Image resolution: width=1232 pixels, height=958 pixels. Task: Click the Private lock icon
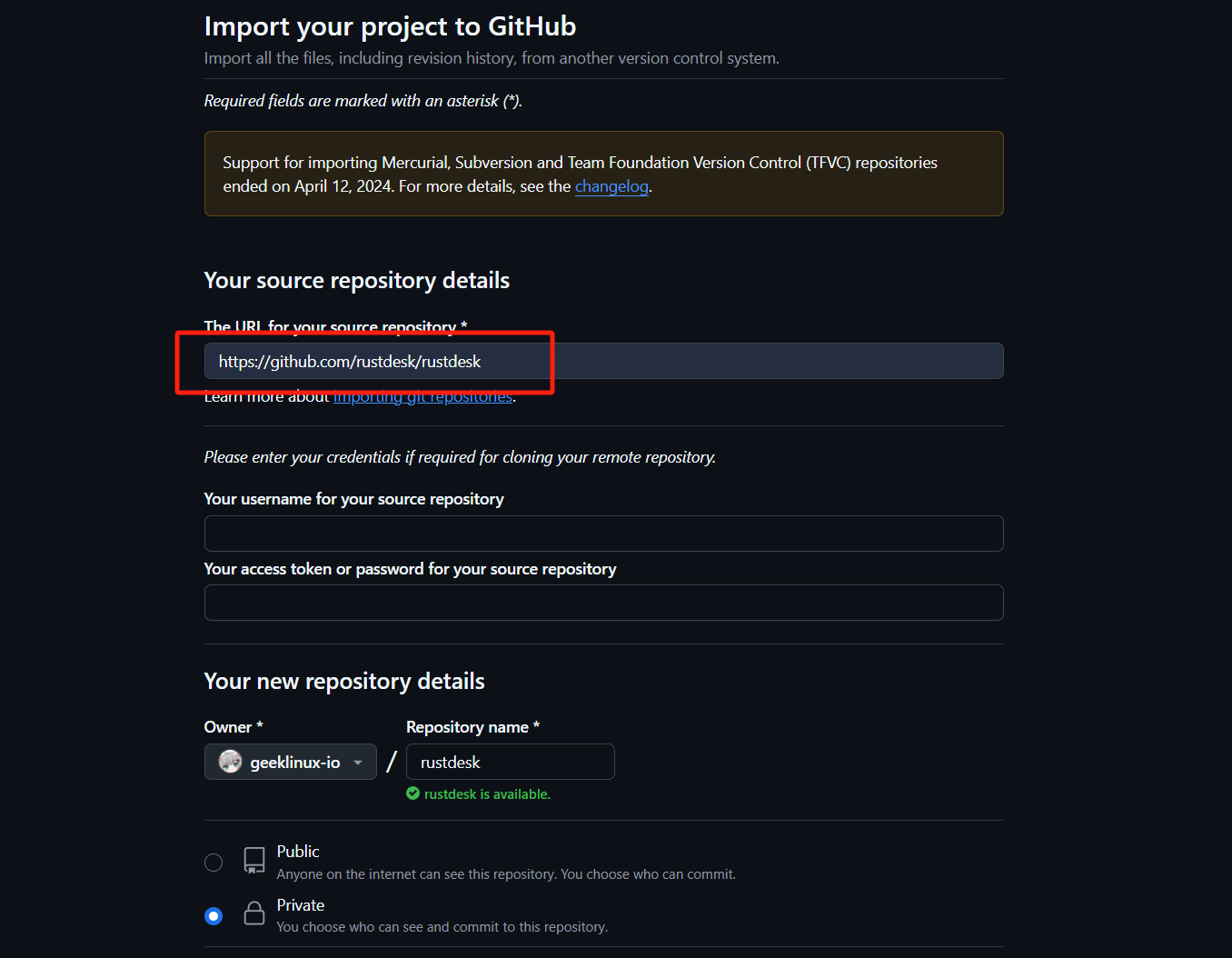click(x=254, y=913)
